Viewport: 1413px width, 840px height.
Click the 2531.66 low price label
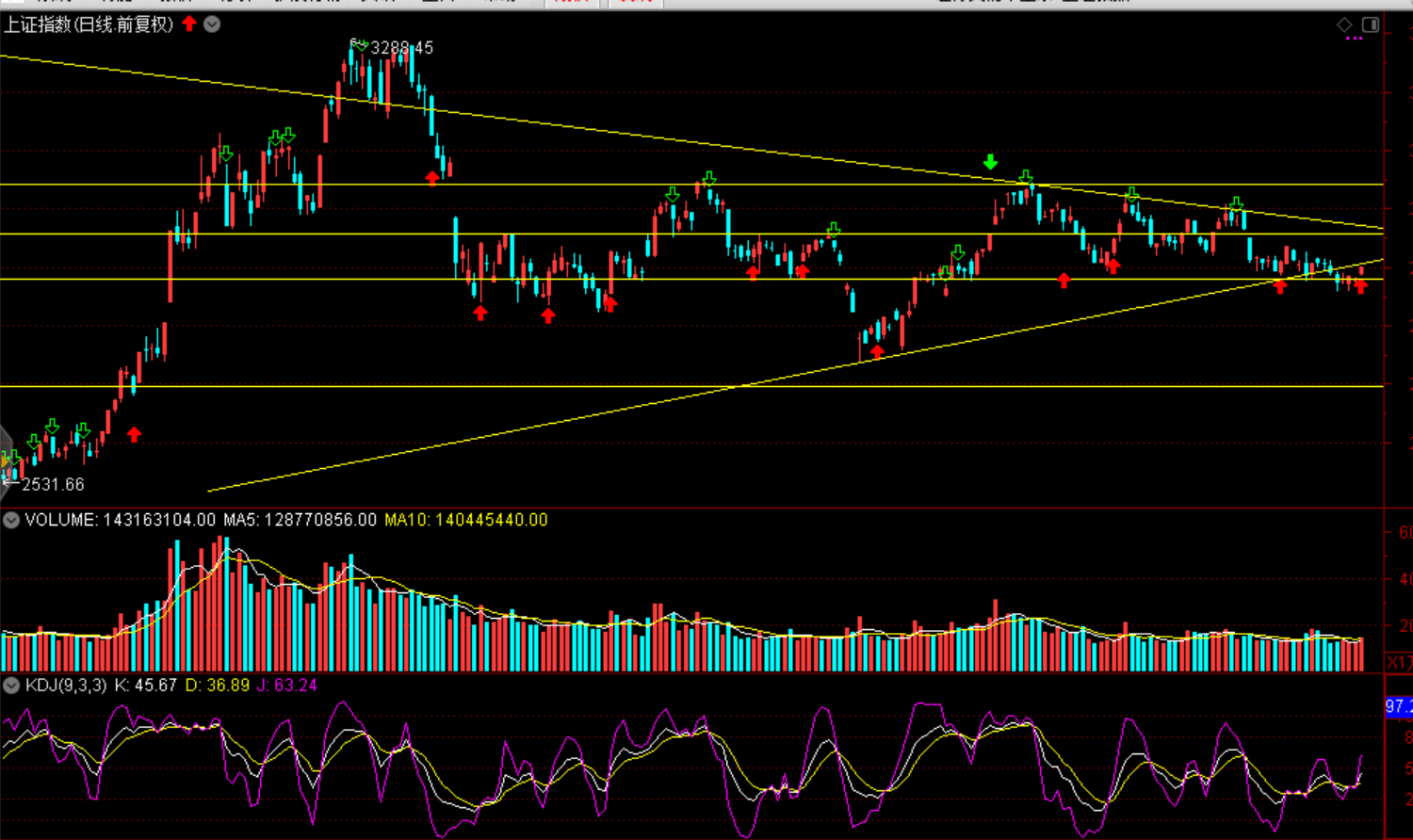(x=53, y=484)
